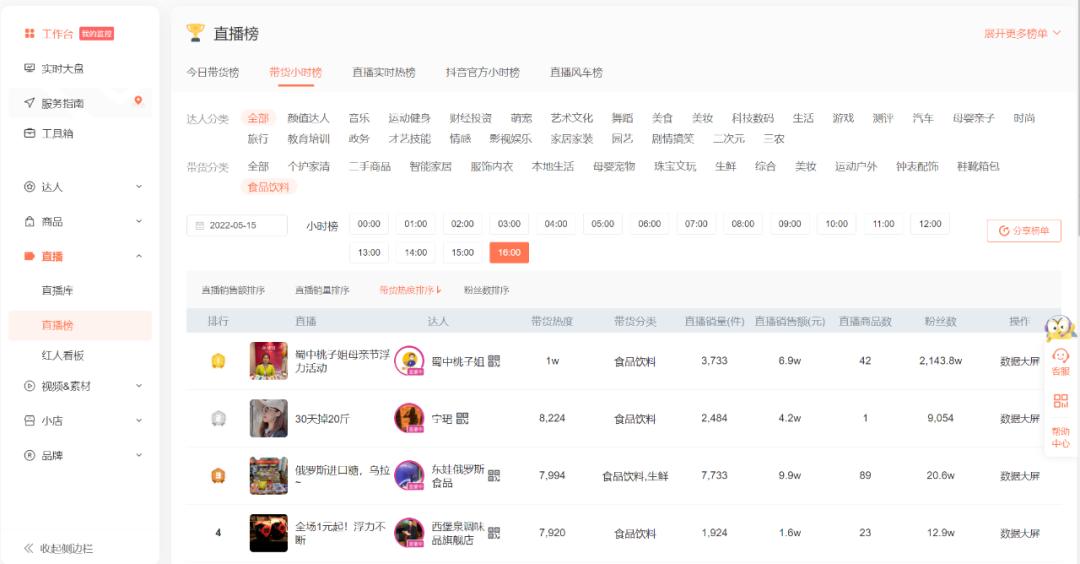This screenshot has height=564, width=1080.
Task: Select the 15:00 hour slot
Action: (x=462, y=253)
